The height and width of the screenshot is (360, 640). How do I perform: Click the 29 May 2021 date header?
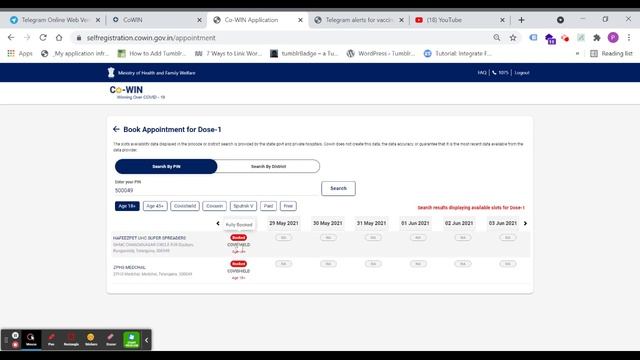click(x=284, y=223)
